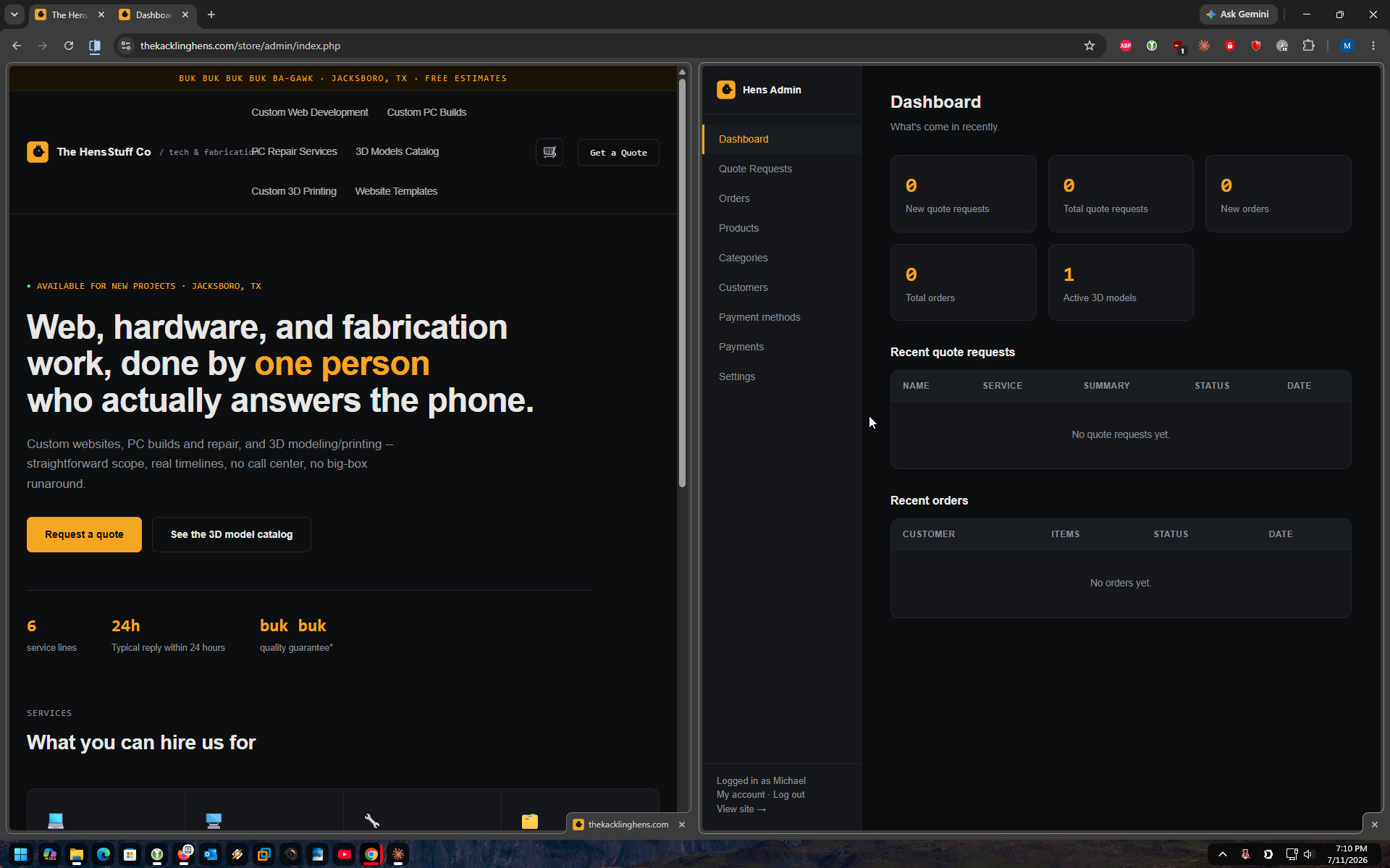The image size is (1390, 868).
Task: Open the shopping cart icon on Hens site
Action: tap(549, 152)
